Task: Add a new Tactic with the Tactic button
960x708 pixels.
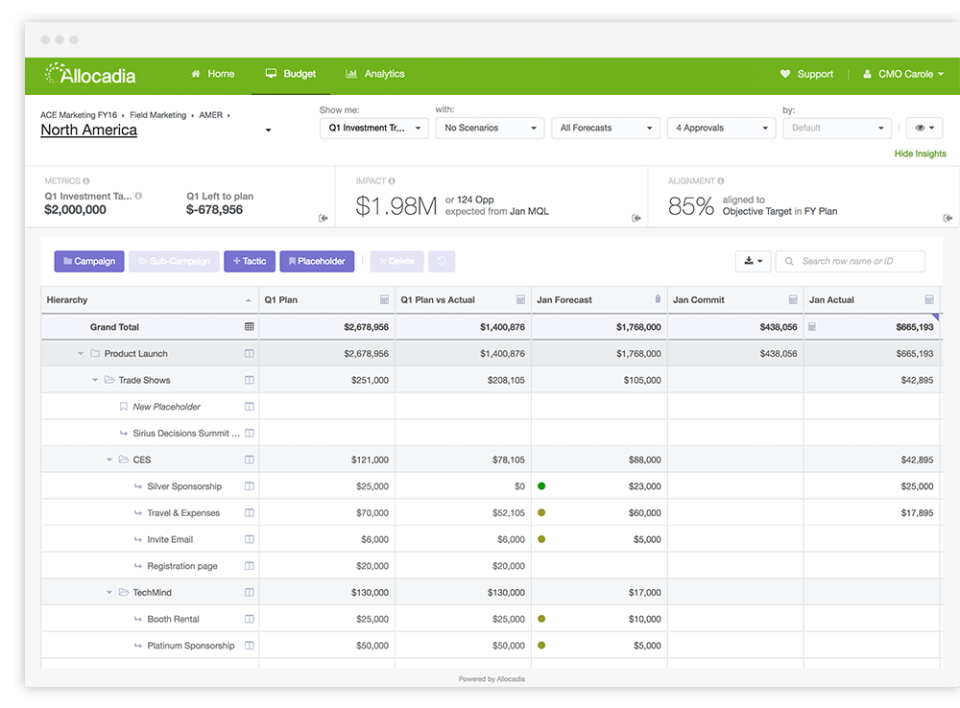Action: 249,261
